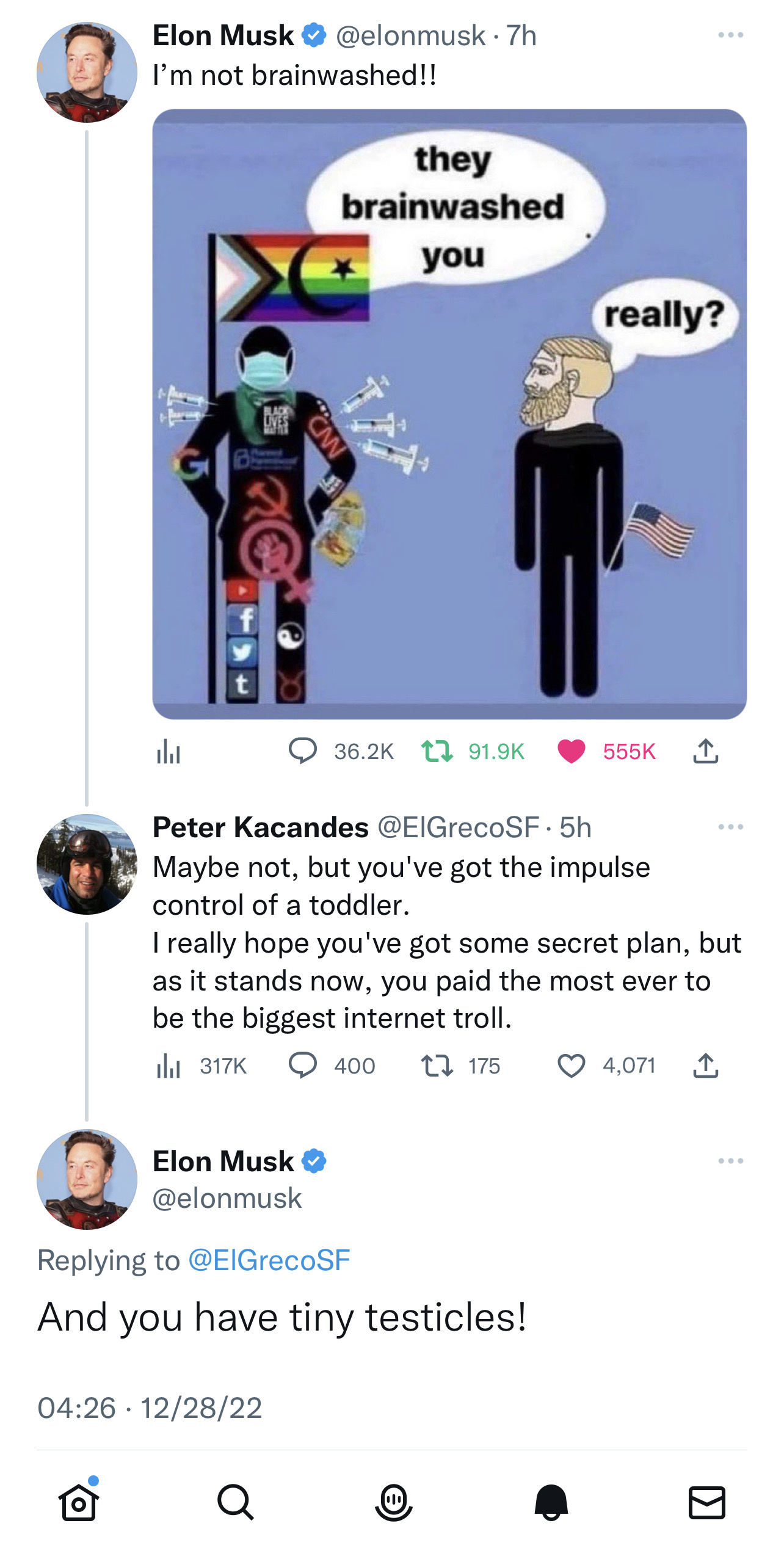Open the Notifications bell icon

pyautogui.click(x=551, y=1502)
